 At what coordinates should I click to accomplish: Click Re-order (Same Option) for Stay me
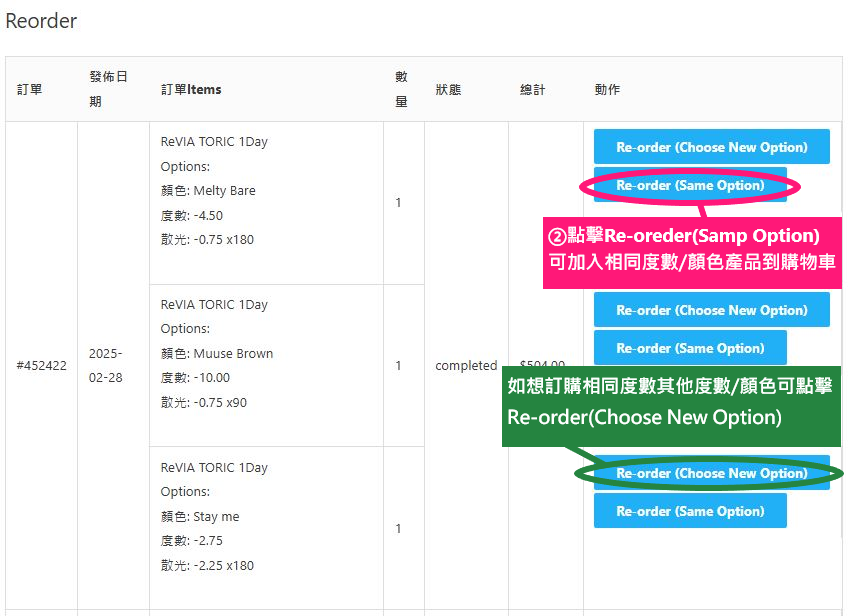pos(690,511)
